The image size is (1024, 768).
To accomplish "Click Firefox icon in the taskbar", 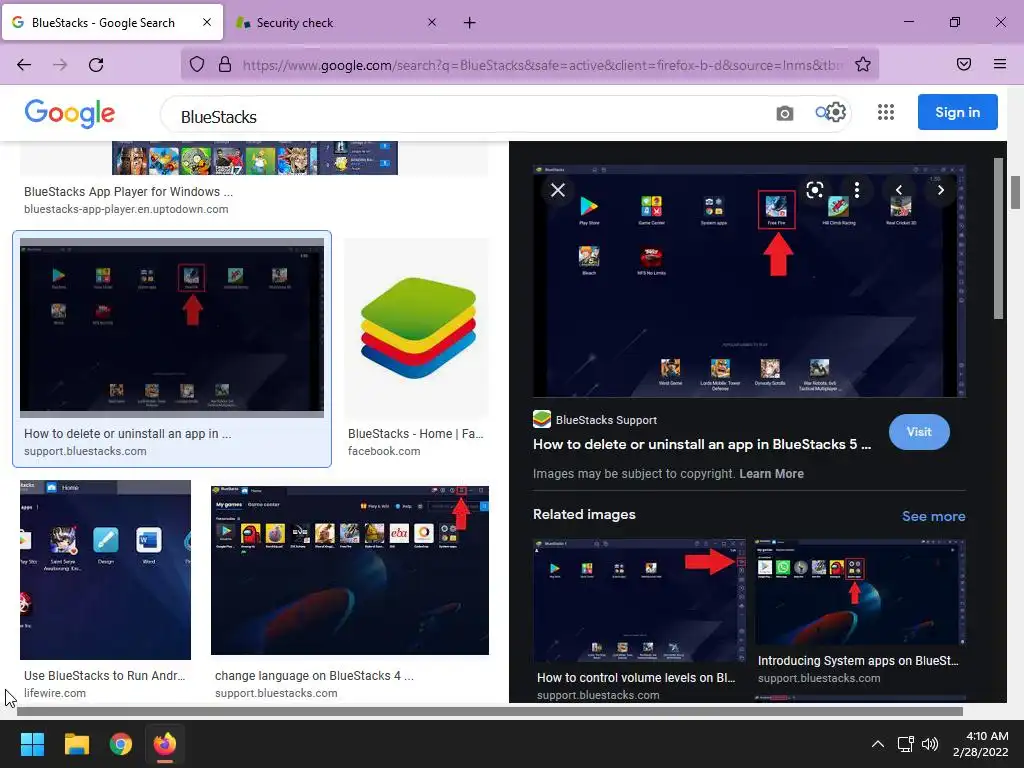I will click(x=165, y=744).
